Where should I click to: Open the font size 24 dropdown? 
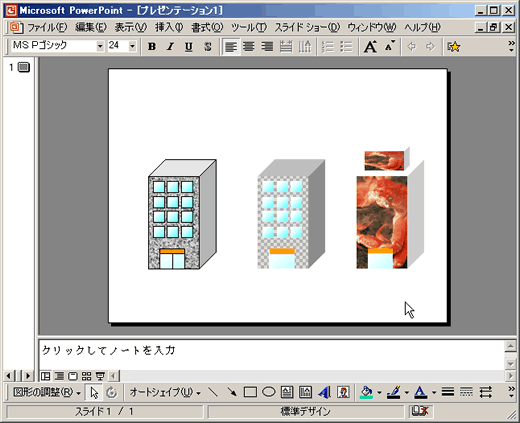[x=132, y=46]
